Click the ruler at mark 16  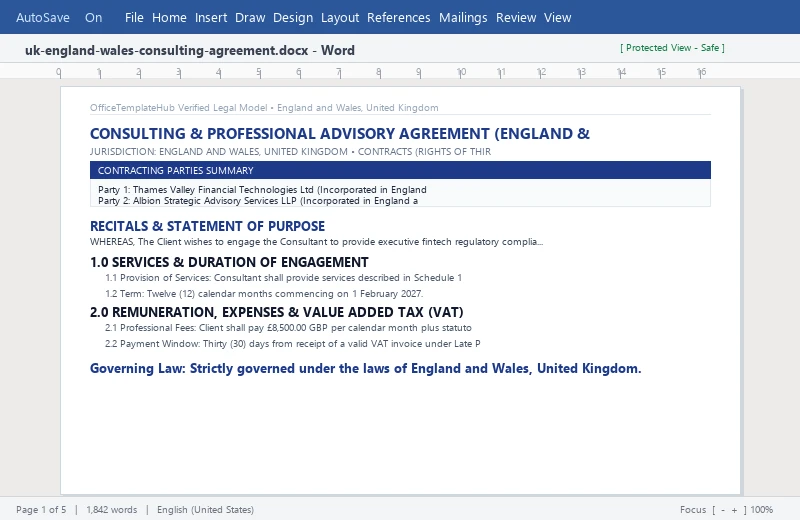pos(702,72)
